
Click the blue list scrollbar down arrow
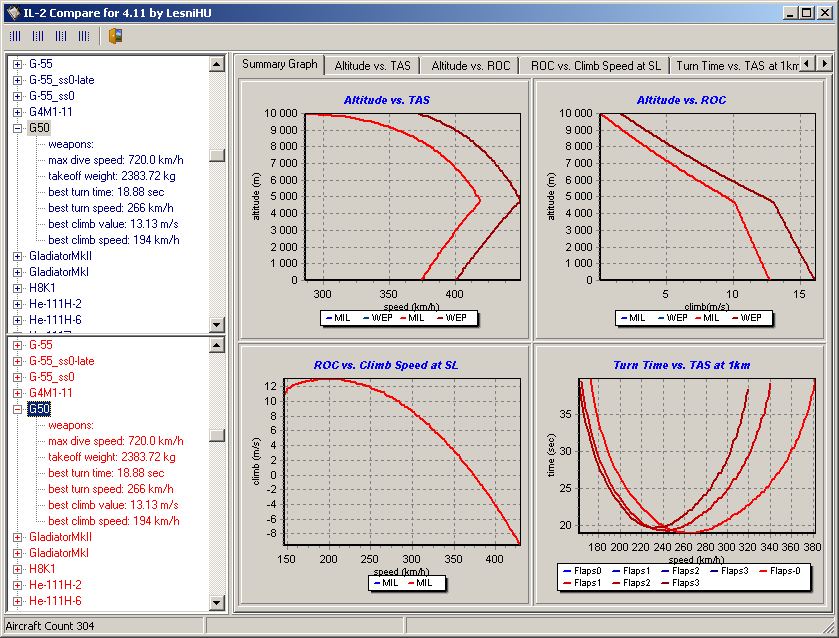tap(216, 324)
